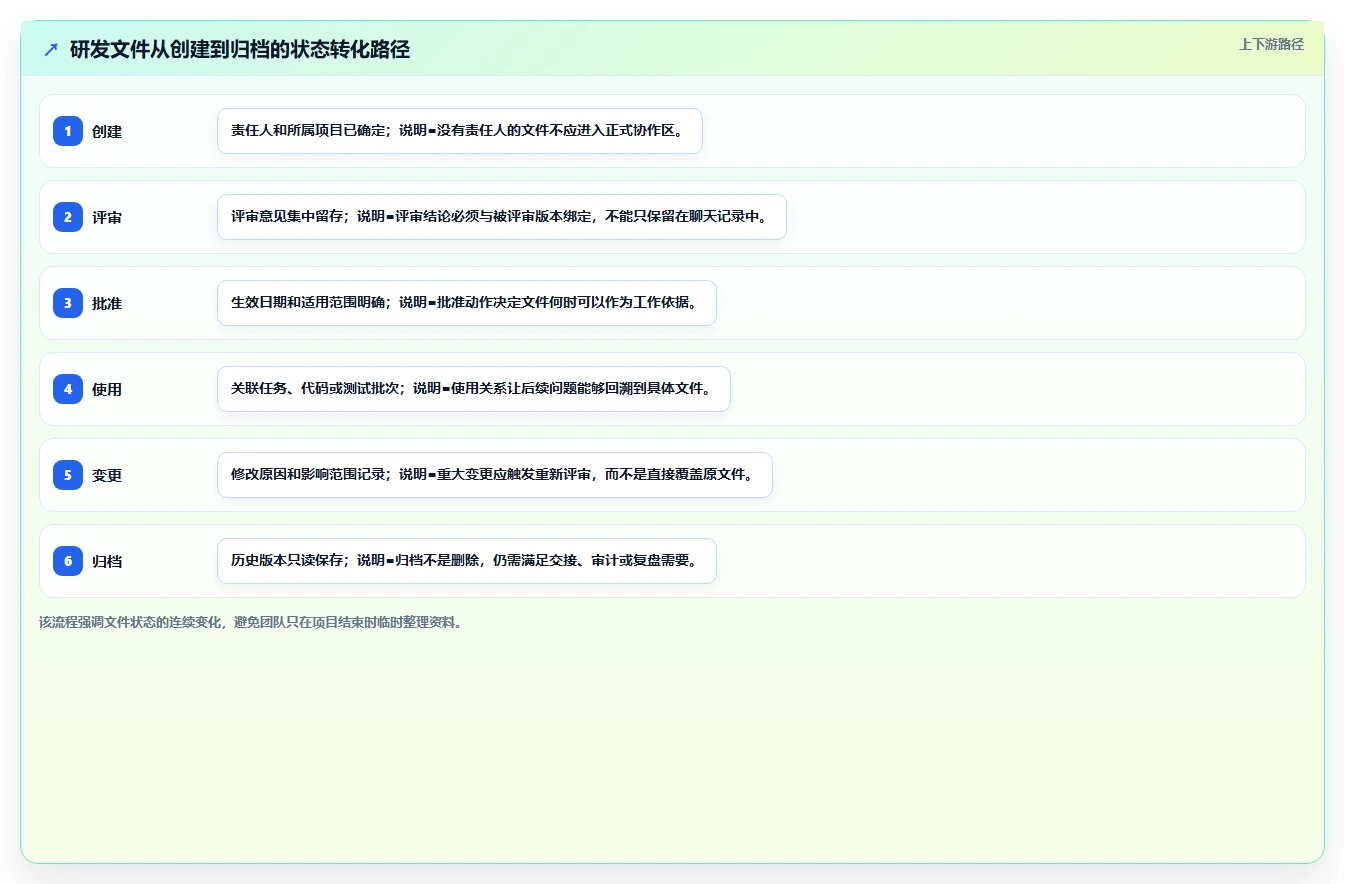The height and width of the screenshot is (884, 1345).
Task: Select the 评审 step label
Action: pos(107,217)
